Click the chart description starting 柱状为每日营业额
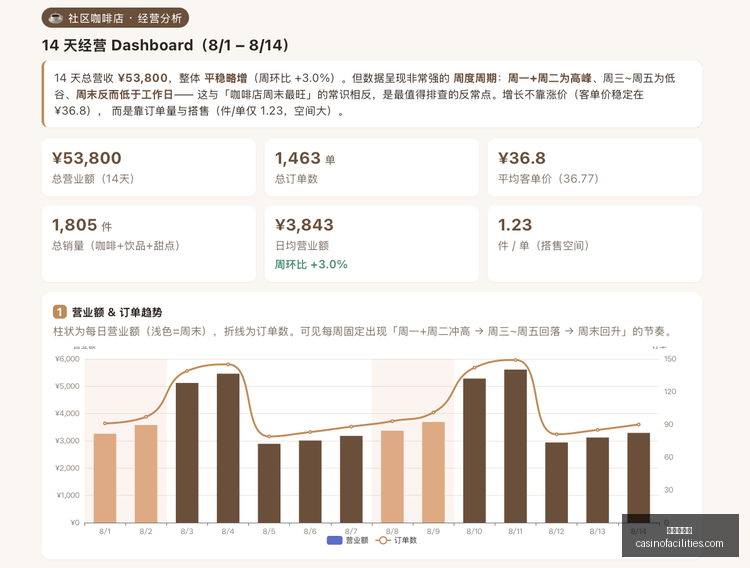The width and height of the screenshot is (750, 568). pos(364,331)
